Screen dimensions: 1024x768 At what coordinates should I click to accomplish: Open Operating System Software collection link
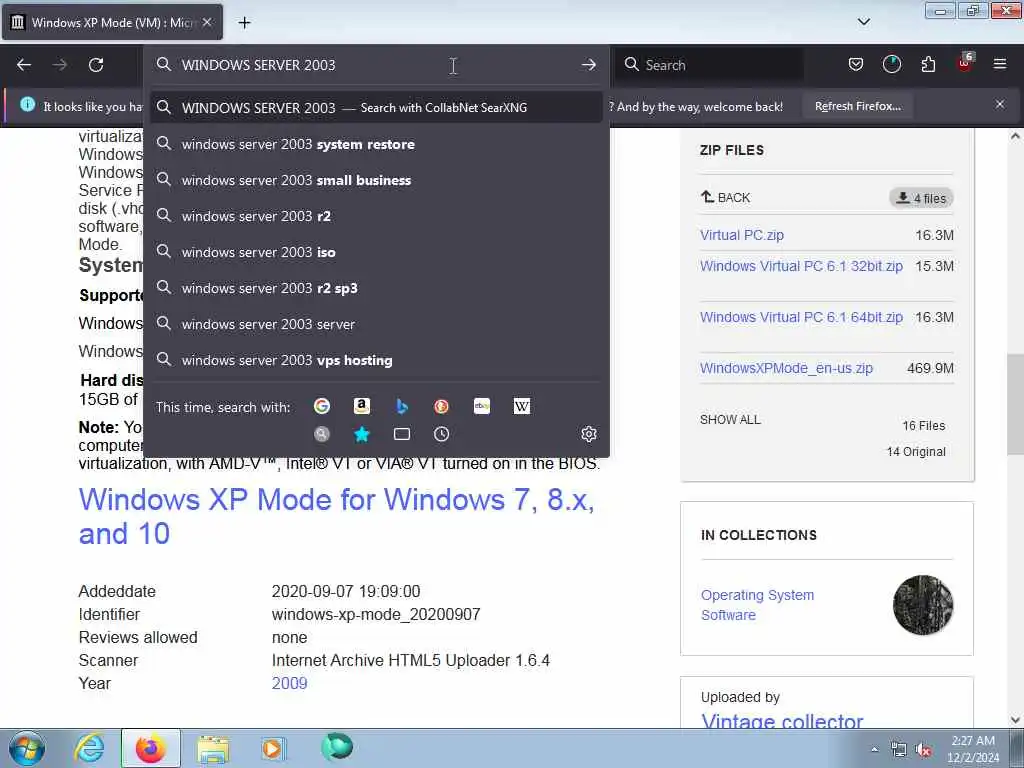pos(758,605)
